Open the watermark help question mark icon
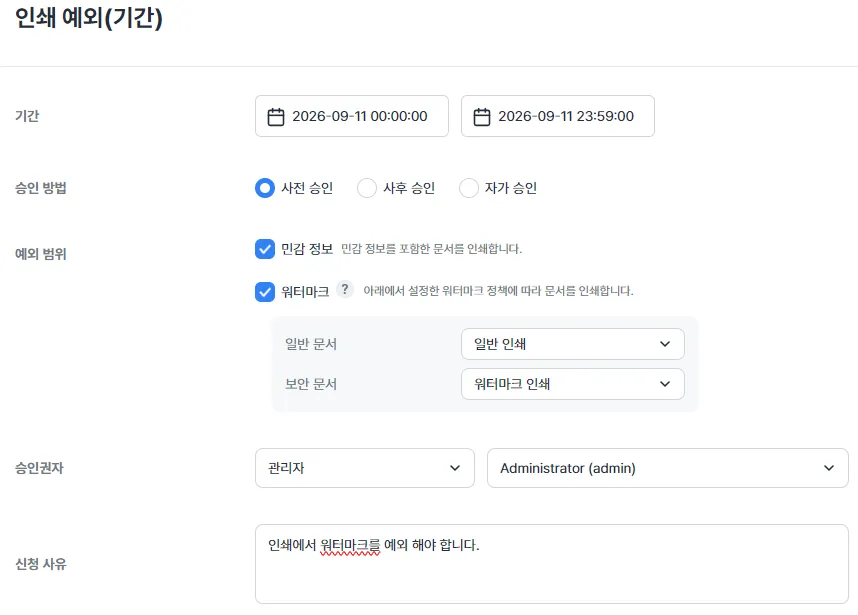 pos(345,289)
